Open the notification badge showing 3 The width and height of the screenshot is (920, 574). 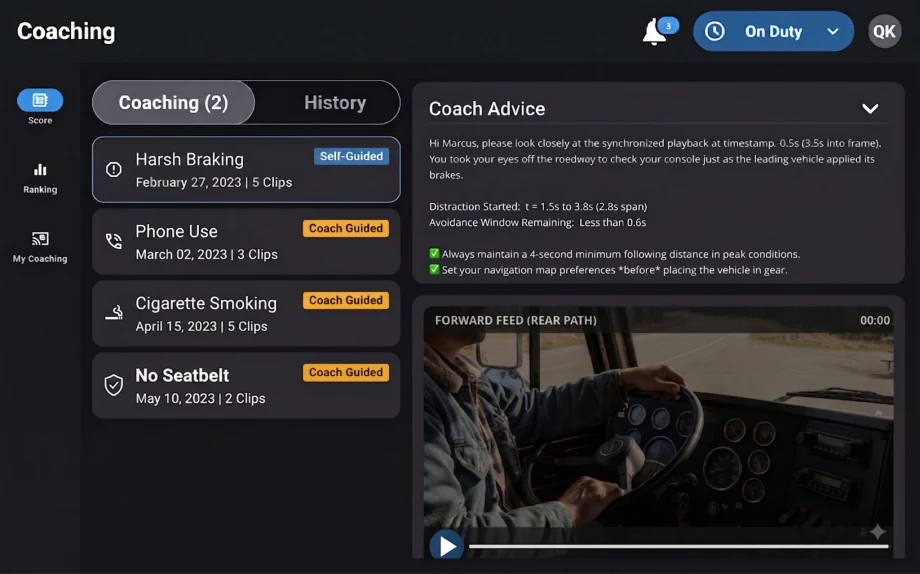[x=668, y=26]
